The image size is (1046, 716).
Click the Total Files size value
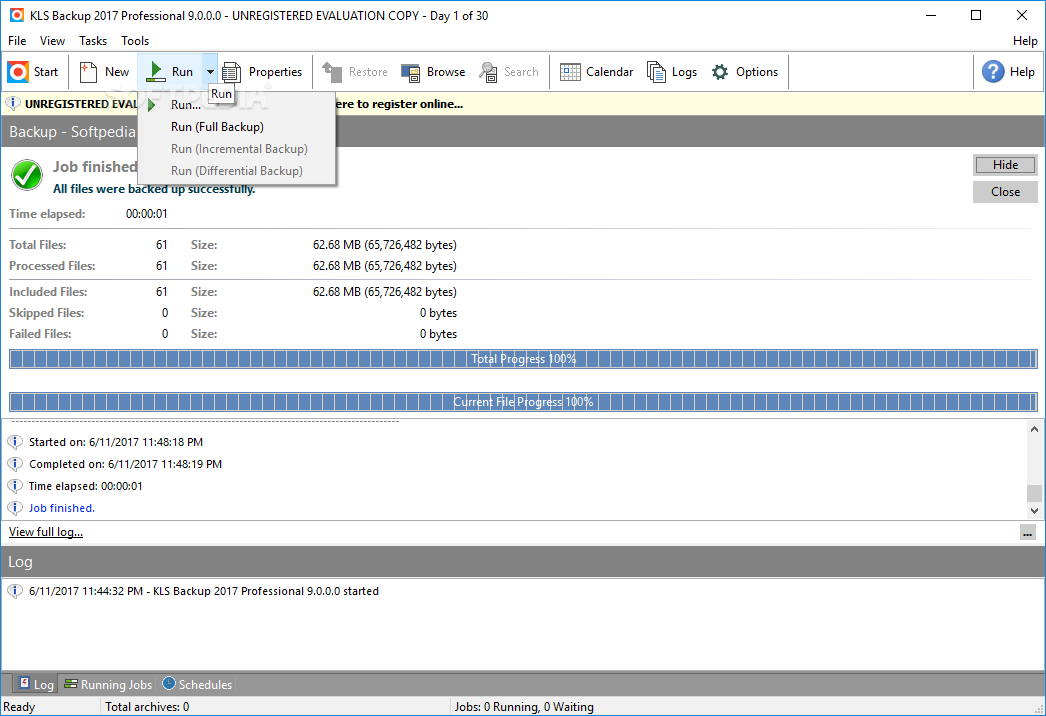[x=385, y=245]
